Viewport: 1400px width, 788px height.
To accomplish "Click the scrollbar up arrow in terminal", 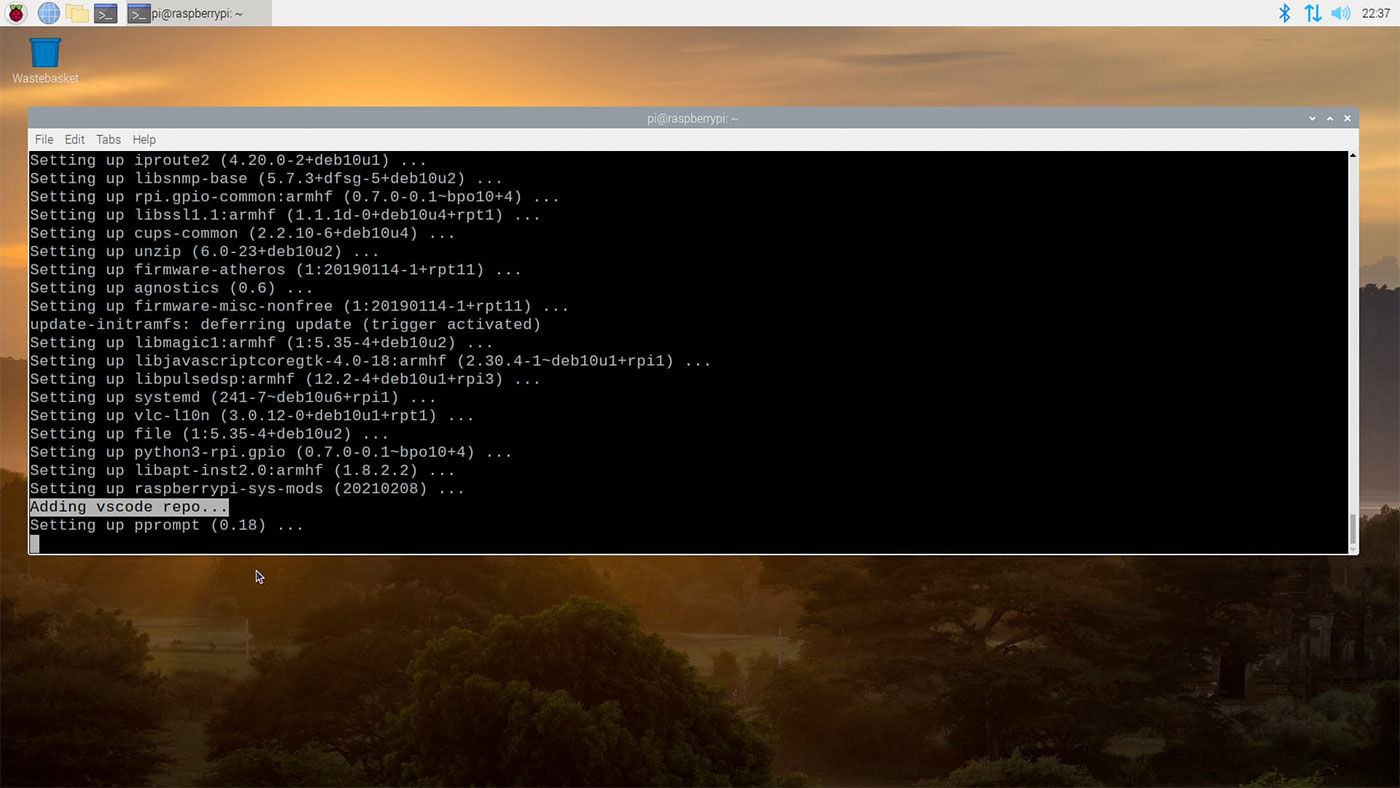I will tap(1353, 156).
